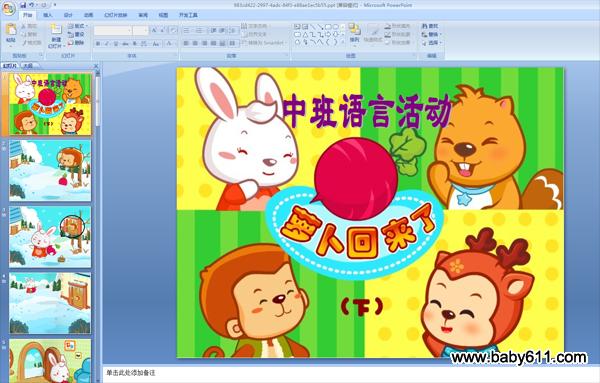The width and height of the screenshot is (600, 383).
Task: Toggle Italic formatting button
Action: pos(107,44)
